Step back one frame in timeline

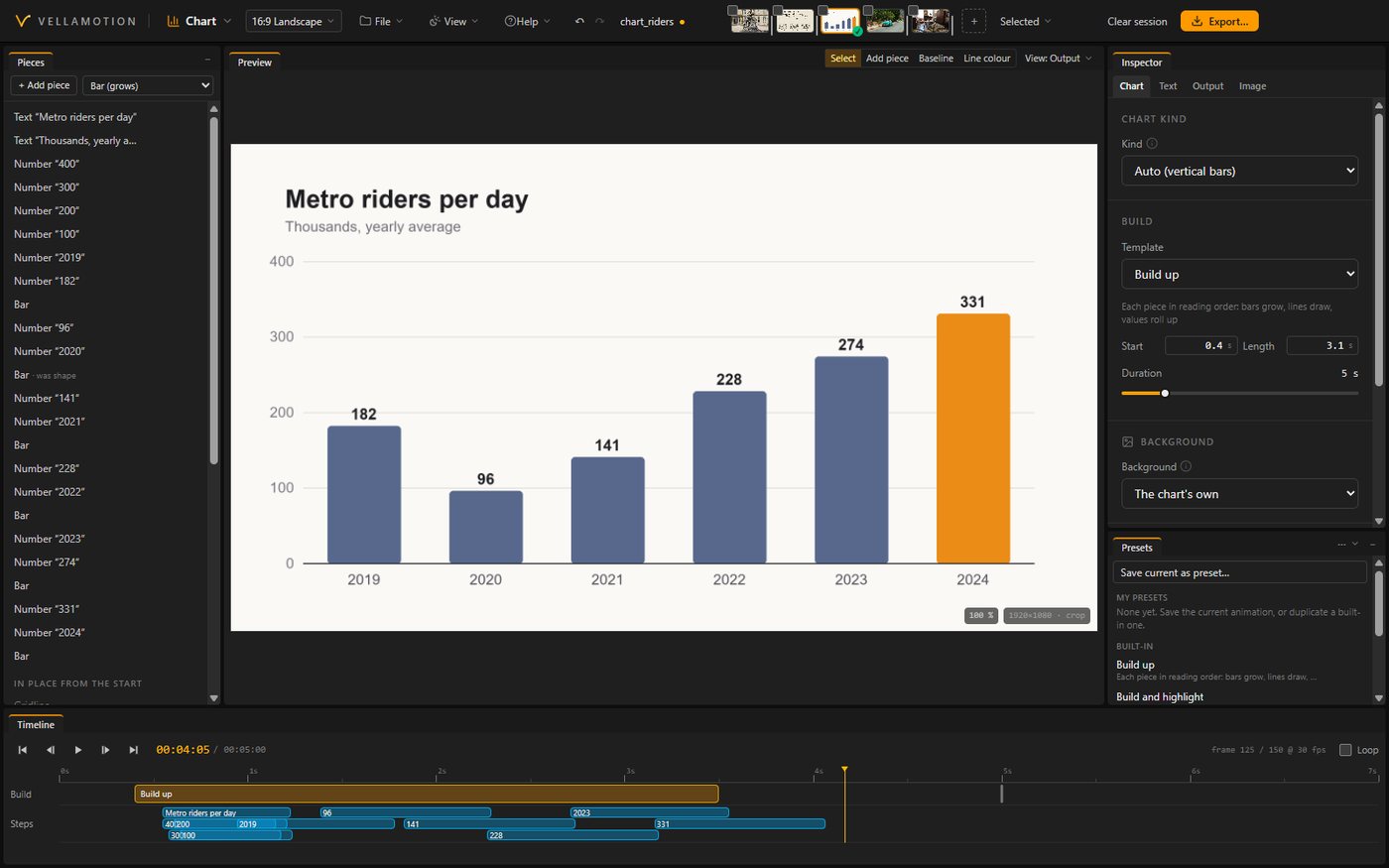click(x=50, y=750)
